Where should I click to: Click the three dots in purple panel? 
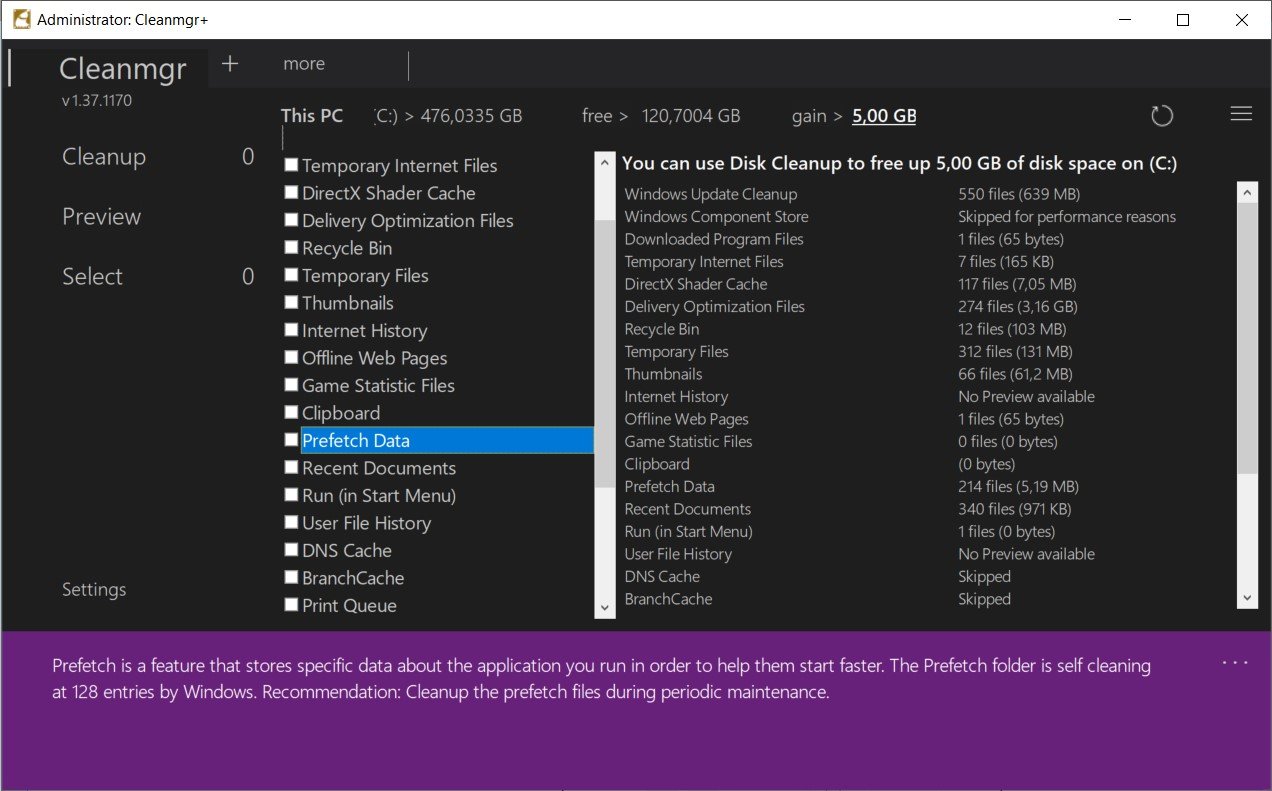(x=1235, y=663)
